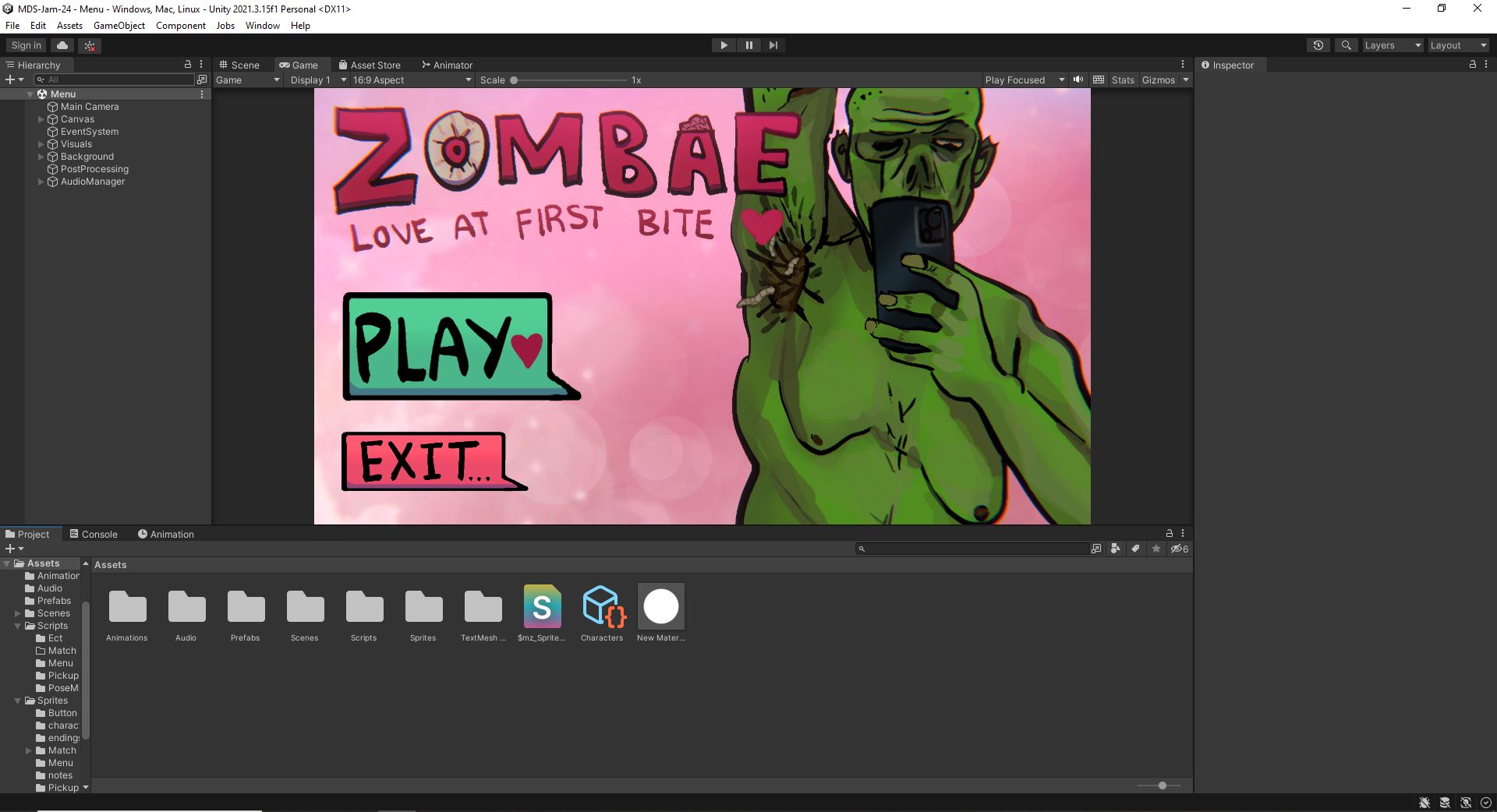Open the cloud services icon in the toolbar
The width and height of the screenshot is (1497, 812).
pyautogui.click(x=63, y=45)
